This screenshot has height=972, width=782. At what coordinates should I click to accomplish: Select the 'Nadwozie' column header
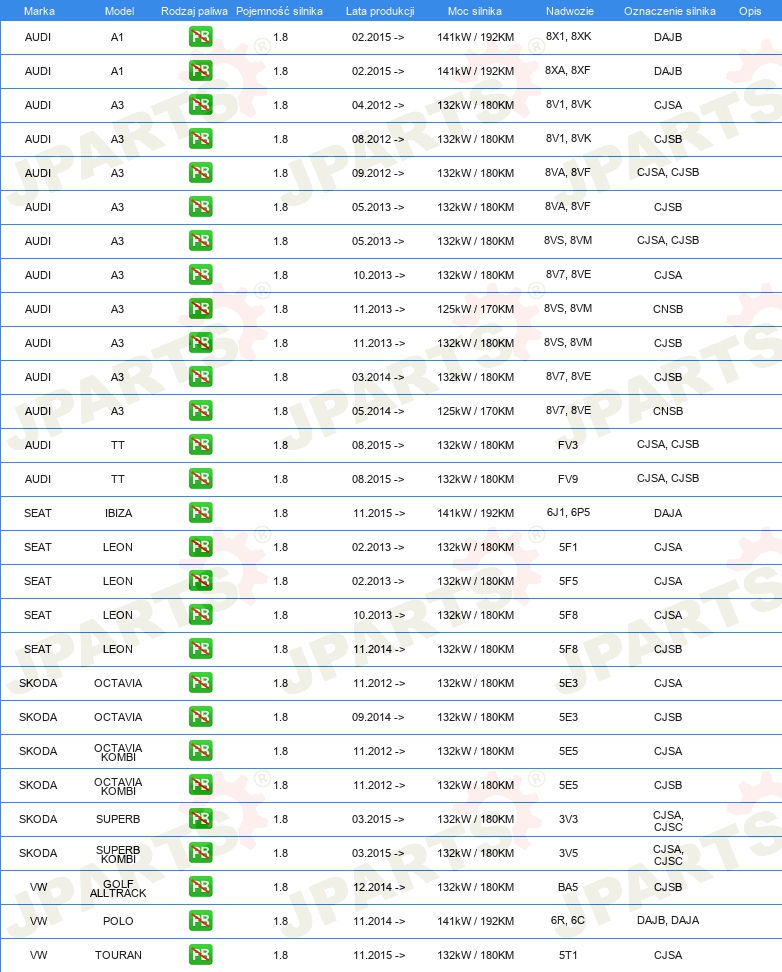pyautogui.click(x=570, y=11)
